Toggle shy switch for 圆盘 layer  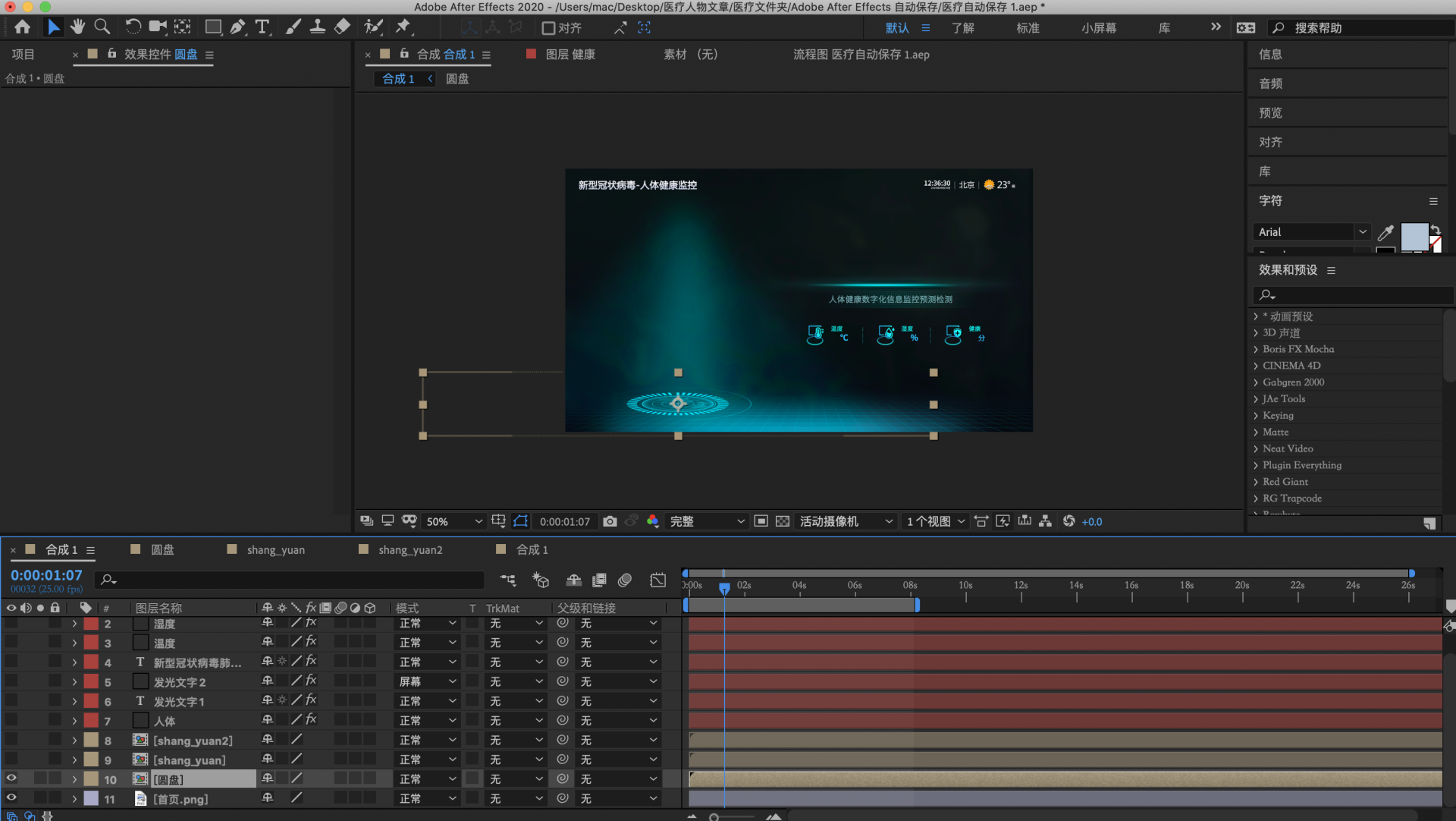pyautogui.click(x=267, y=779)
